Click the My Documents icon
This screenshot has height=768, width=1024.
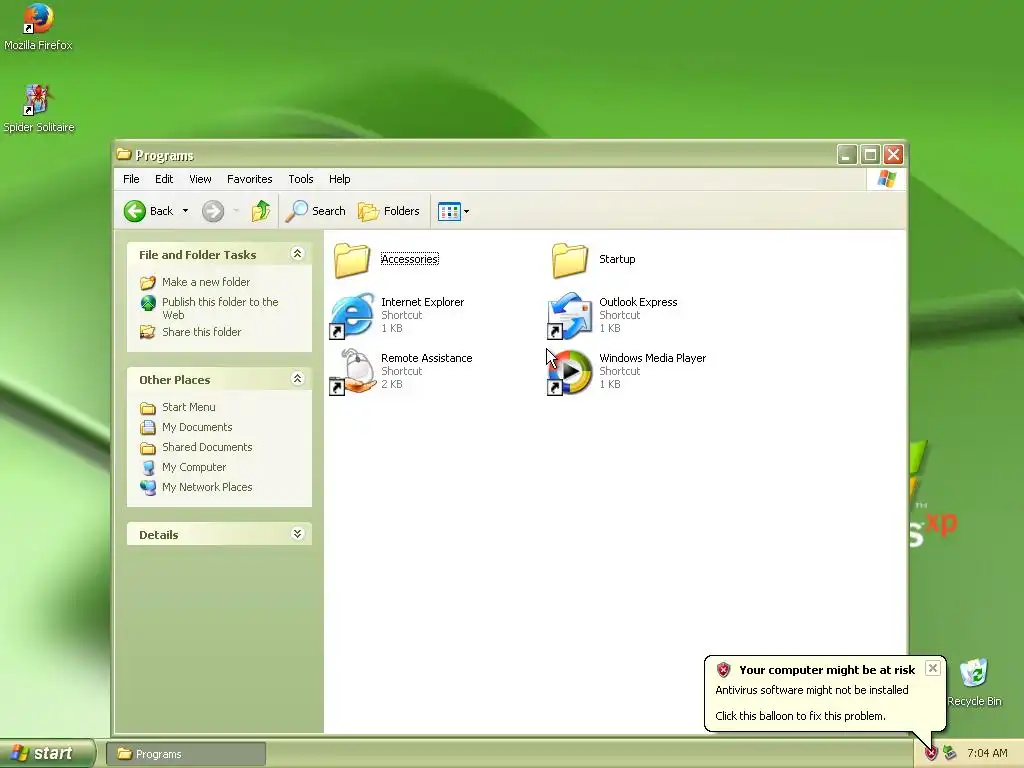click(148, 428)
